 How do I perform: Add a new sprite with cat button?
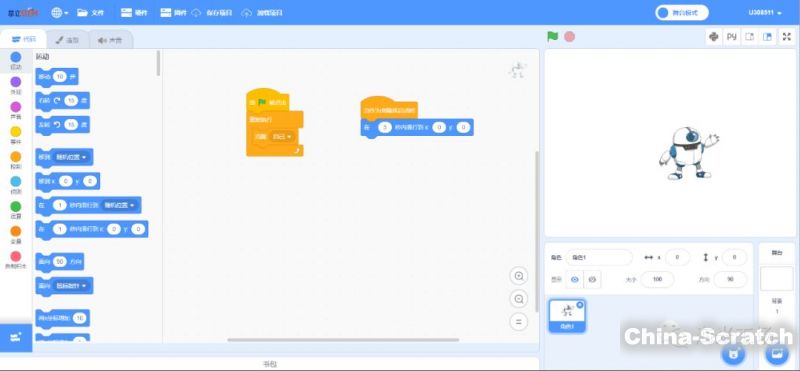tap(734, 352)
